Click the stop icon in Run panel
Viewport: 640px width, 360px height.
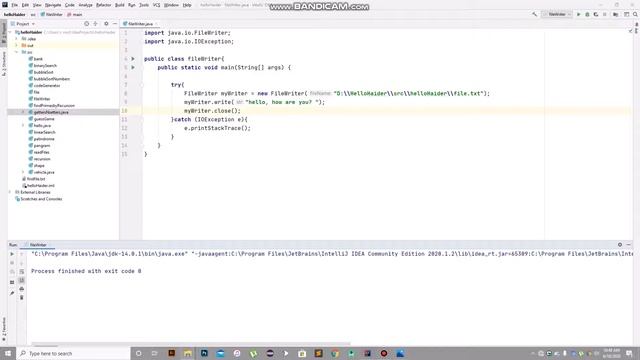tap(12, 263)
